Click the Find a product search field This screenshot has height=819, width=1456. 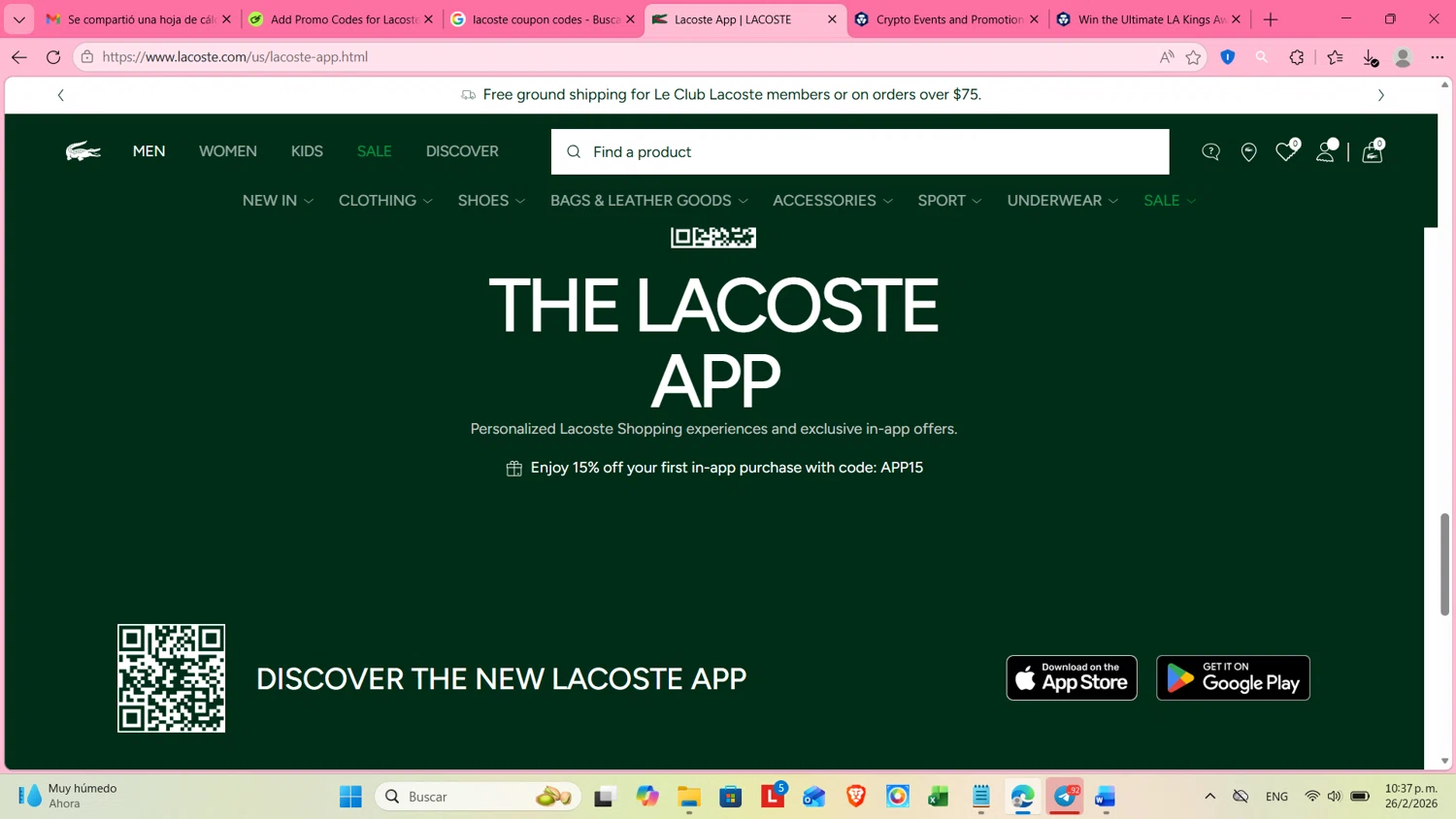pos(860,152)
